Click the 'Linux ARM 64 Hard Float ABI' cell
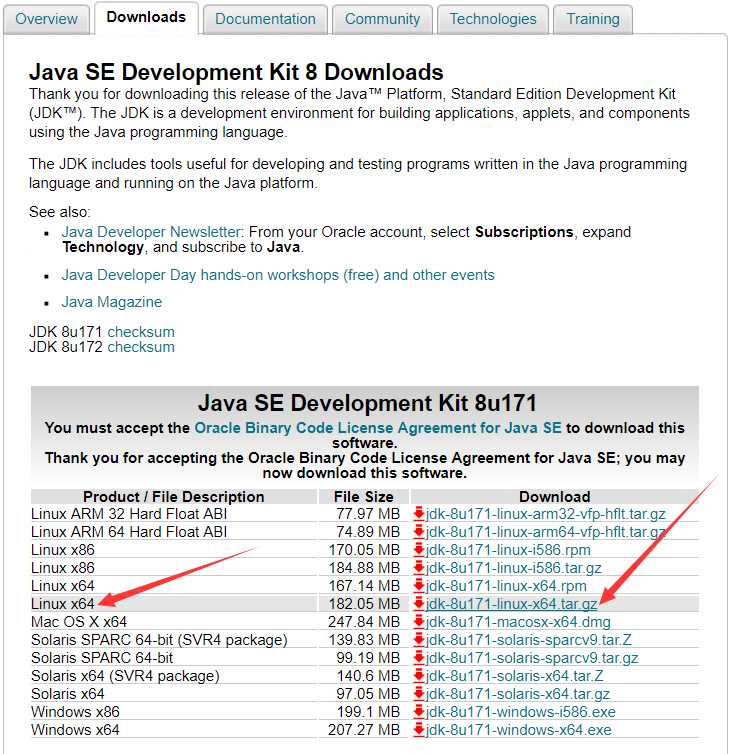This screenshot has height=754, width=732. 174,532
